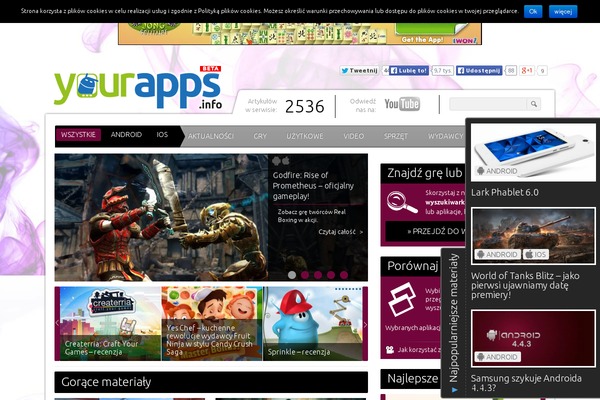The width and height of the screenshot is (600, 400).
Task: Click the overlapping squares compare icon
Action: (402, 299)
